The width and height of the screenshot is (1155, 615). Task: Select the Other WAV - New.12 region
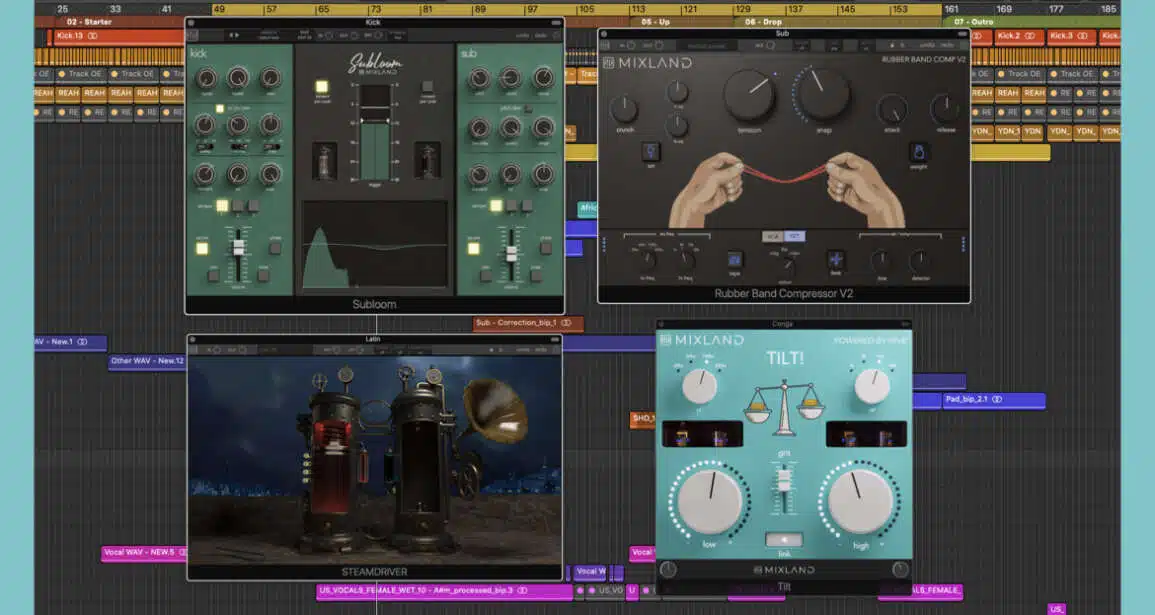(146, 362)
